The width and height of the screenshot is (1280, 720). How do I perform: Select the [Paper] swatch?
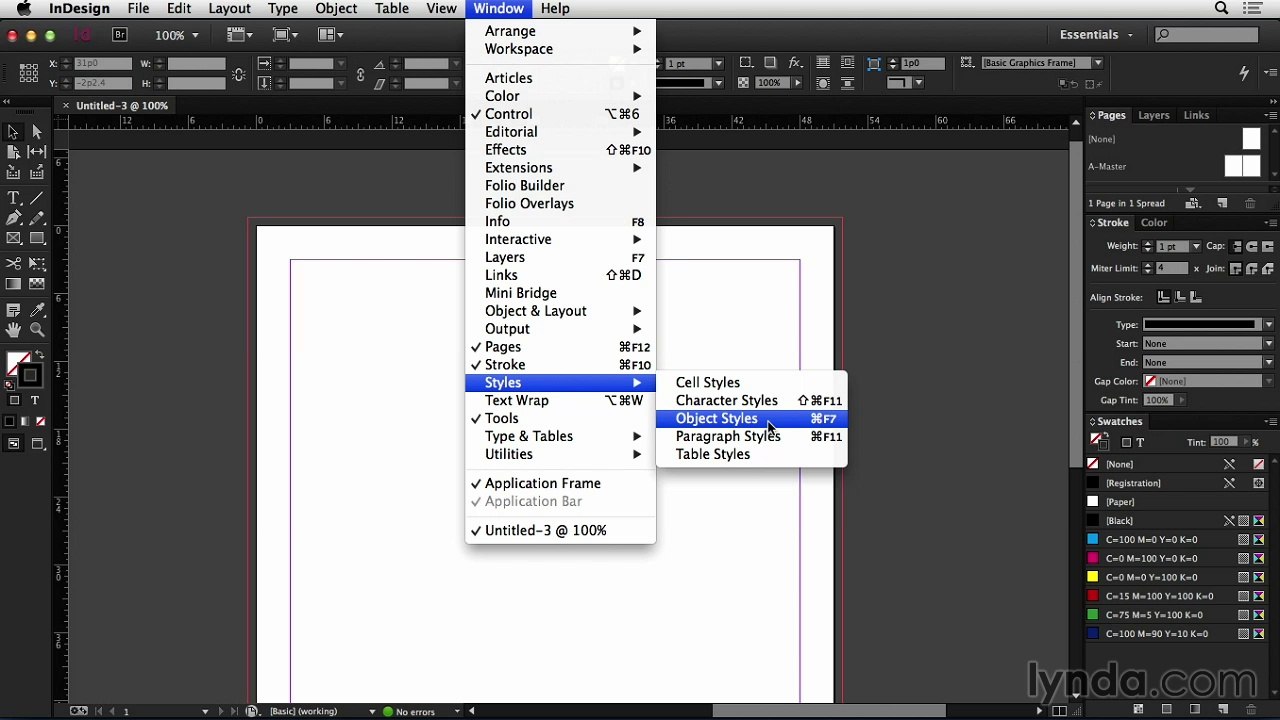point(1177,502)
